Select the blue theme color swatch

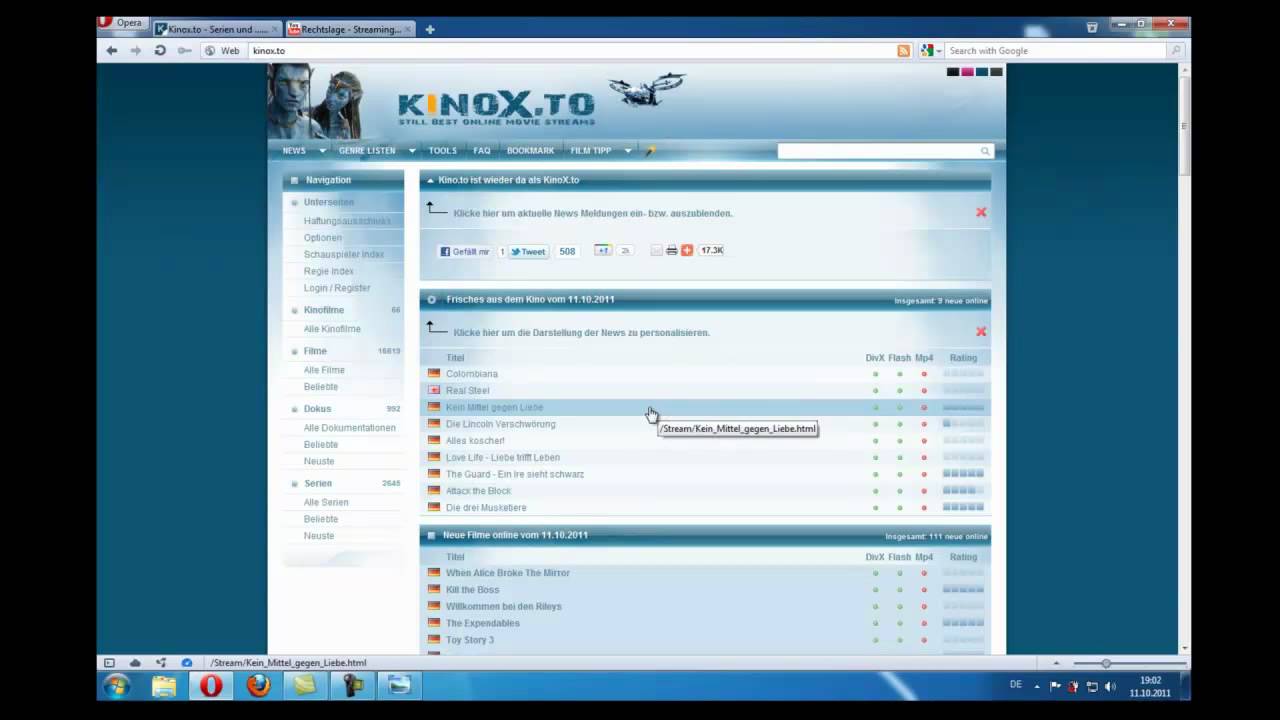click(981, 72)
